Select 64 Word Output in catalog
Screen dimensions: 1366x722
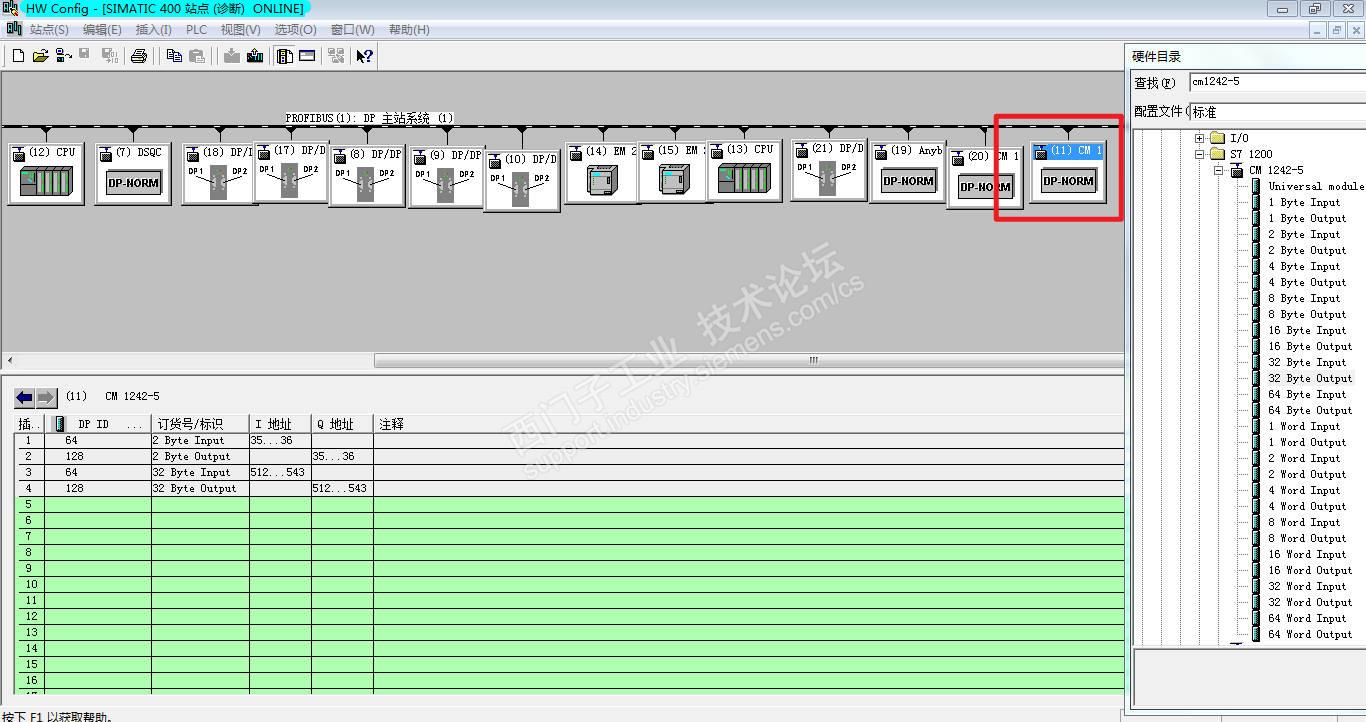pos(1310,634)
